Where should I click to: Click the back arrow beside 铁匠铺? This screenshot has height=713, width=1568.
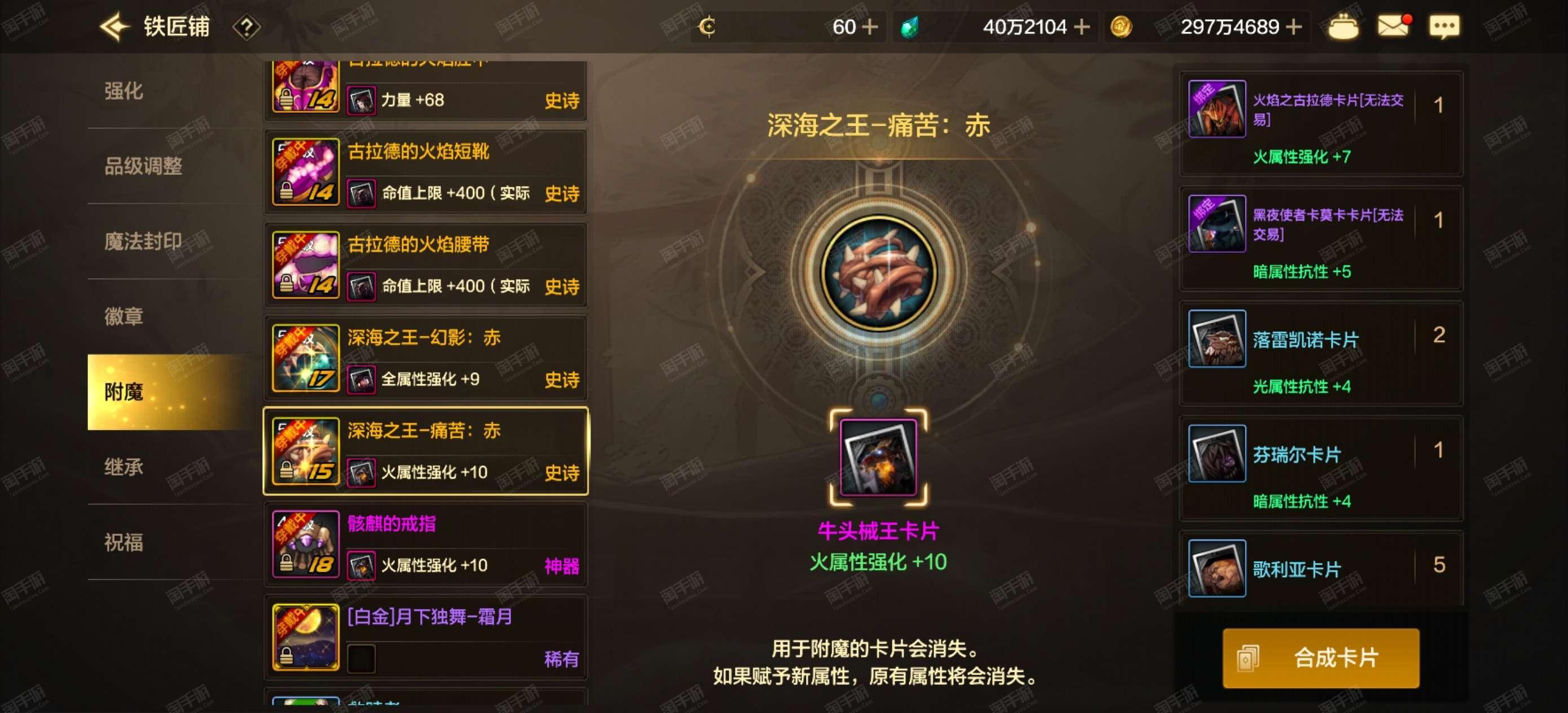[x=114, y=27]
